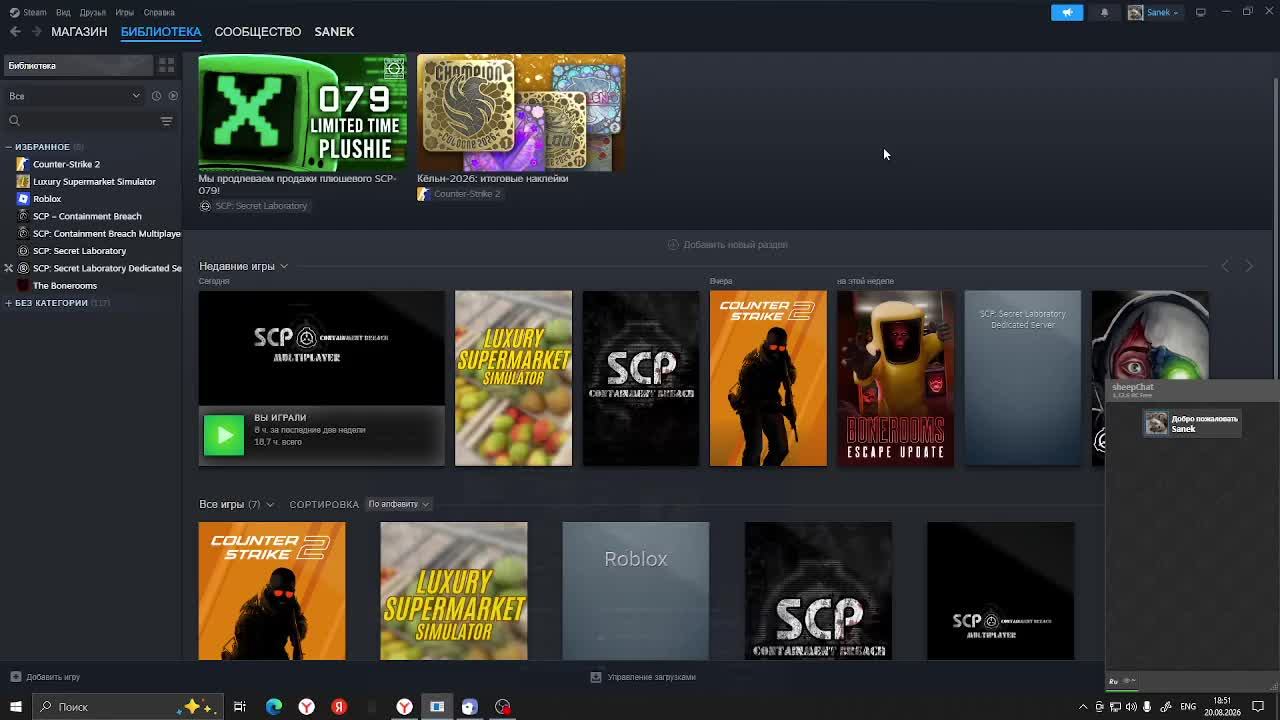Go back with the back arrow

(15, 32)
